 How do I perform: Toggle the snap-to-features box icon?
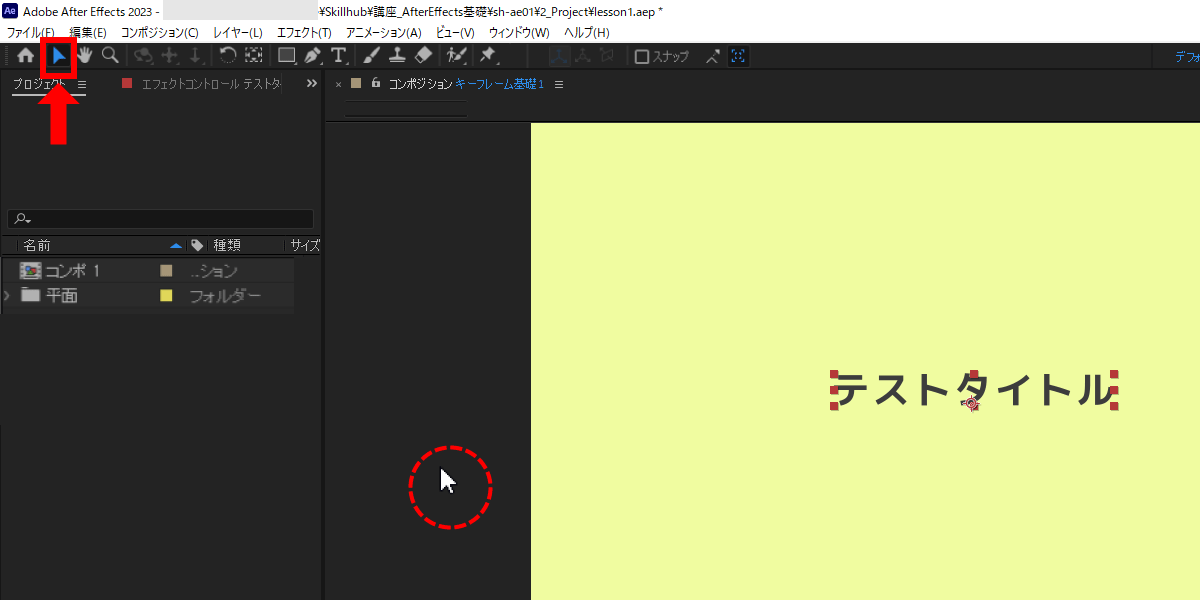[x=738, y=56]
